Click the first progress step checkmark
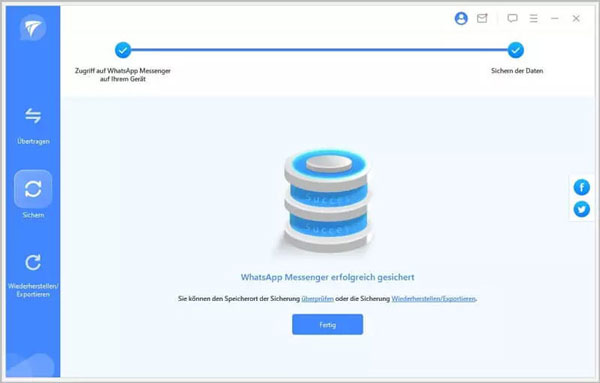600x383 pixels. 123,50
